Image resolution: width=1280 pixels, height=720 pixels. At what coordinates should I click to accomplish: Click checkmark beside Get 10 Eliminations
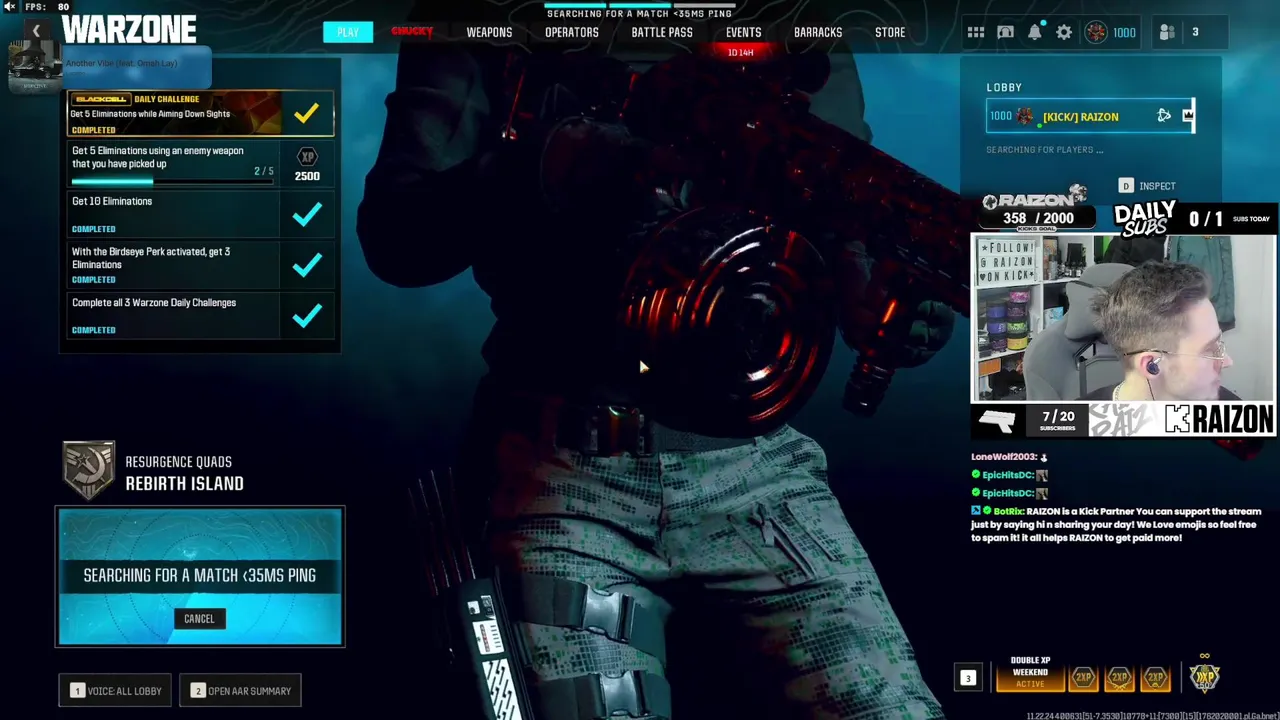[x=307, y=214]
